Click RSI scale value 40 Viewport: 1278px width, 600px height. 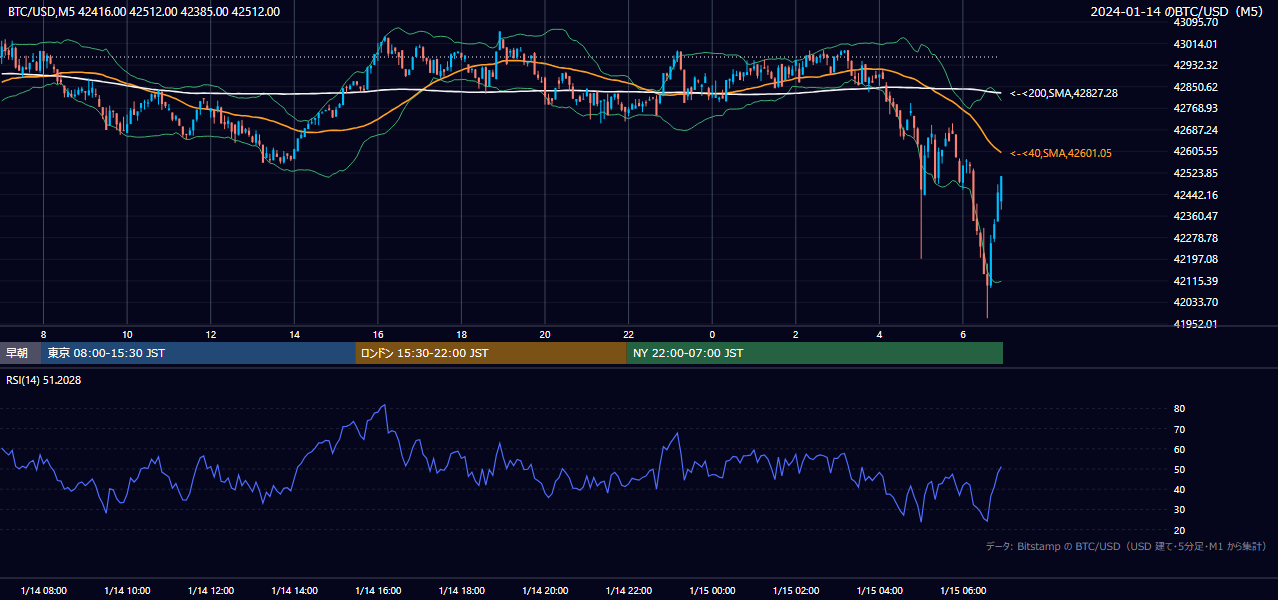pos(1180,489)
